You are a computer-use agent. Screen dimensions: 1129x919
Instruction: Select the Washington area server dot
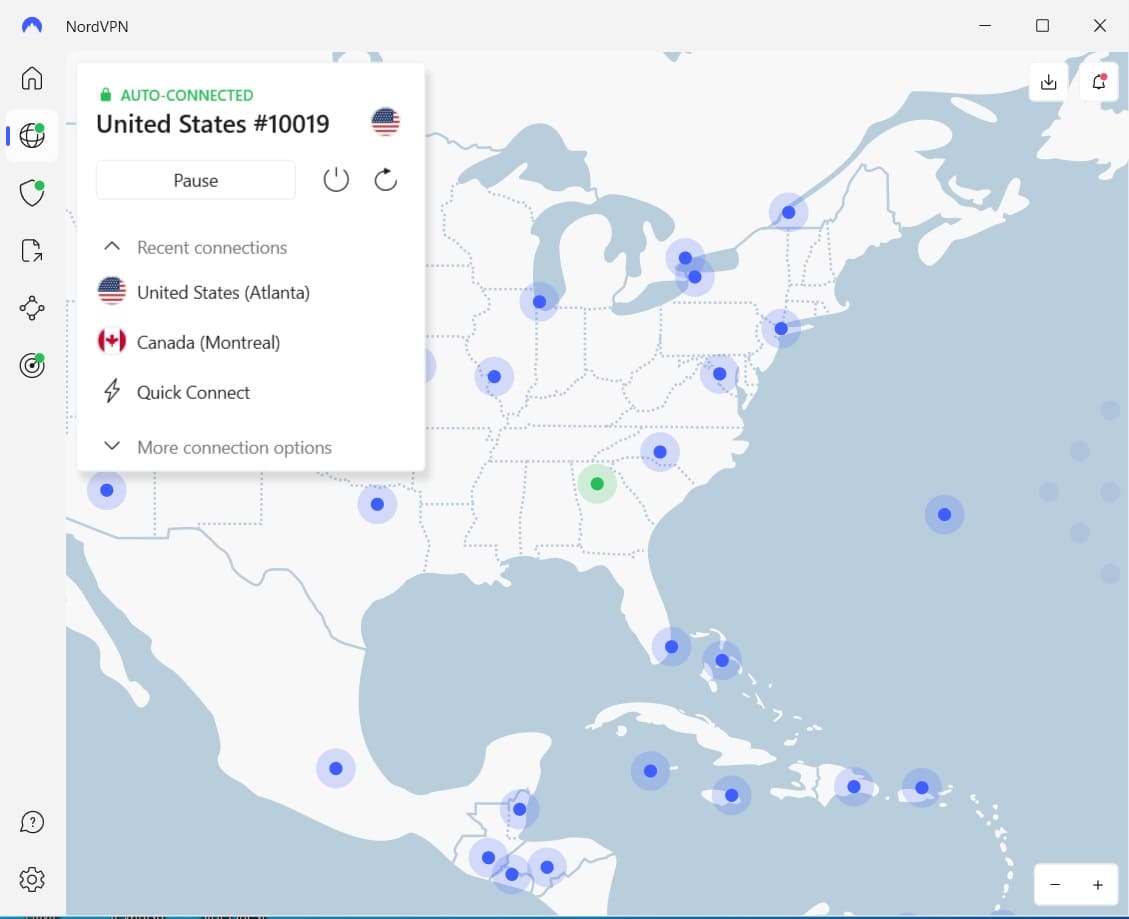pyautogui.click(x=719, y=374)
